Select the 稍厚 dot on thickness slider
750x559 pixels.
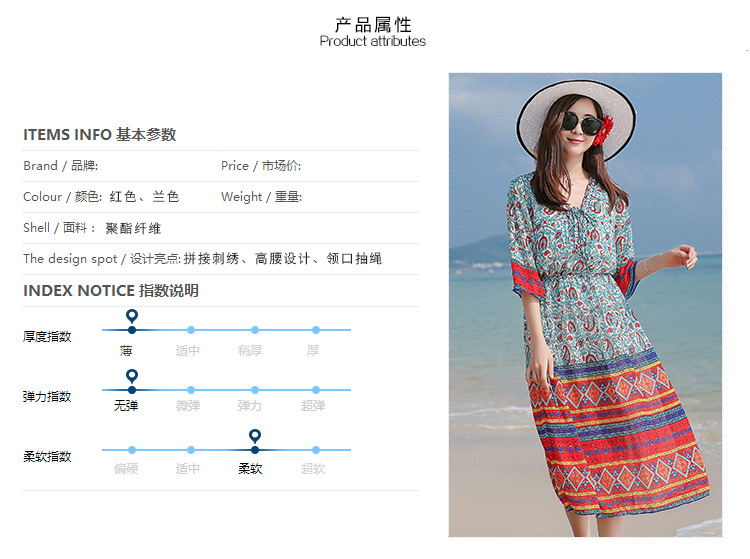point(255,330)
